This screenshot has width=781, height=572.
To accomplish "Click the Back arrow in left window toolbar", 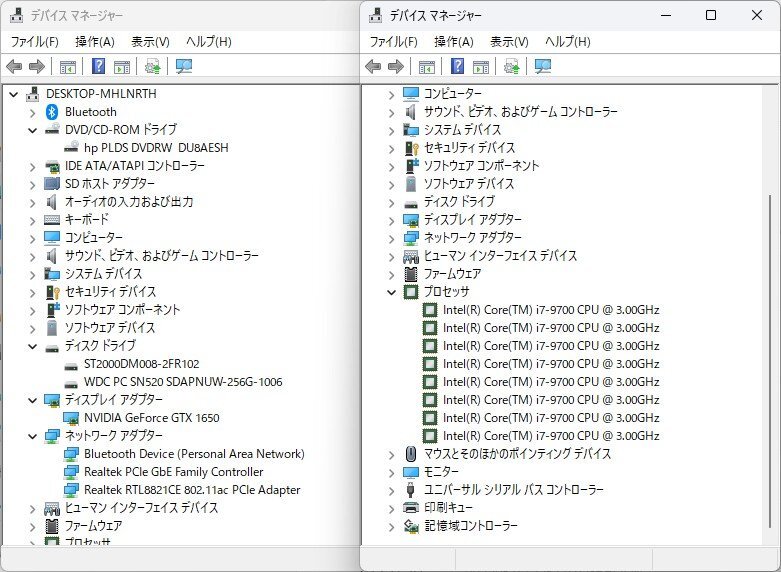I will coord(14,67).
